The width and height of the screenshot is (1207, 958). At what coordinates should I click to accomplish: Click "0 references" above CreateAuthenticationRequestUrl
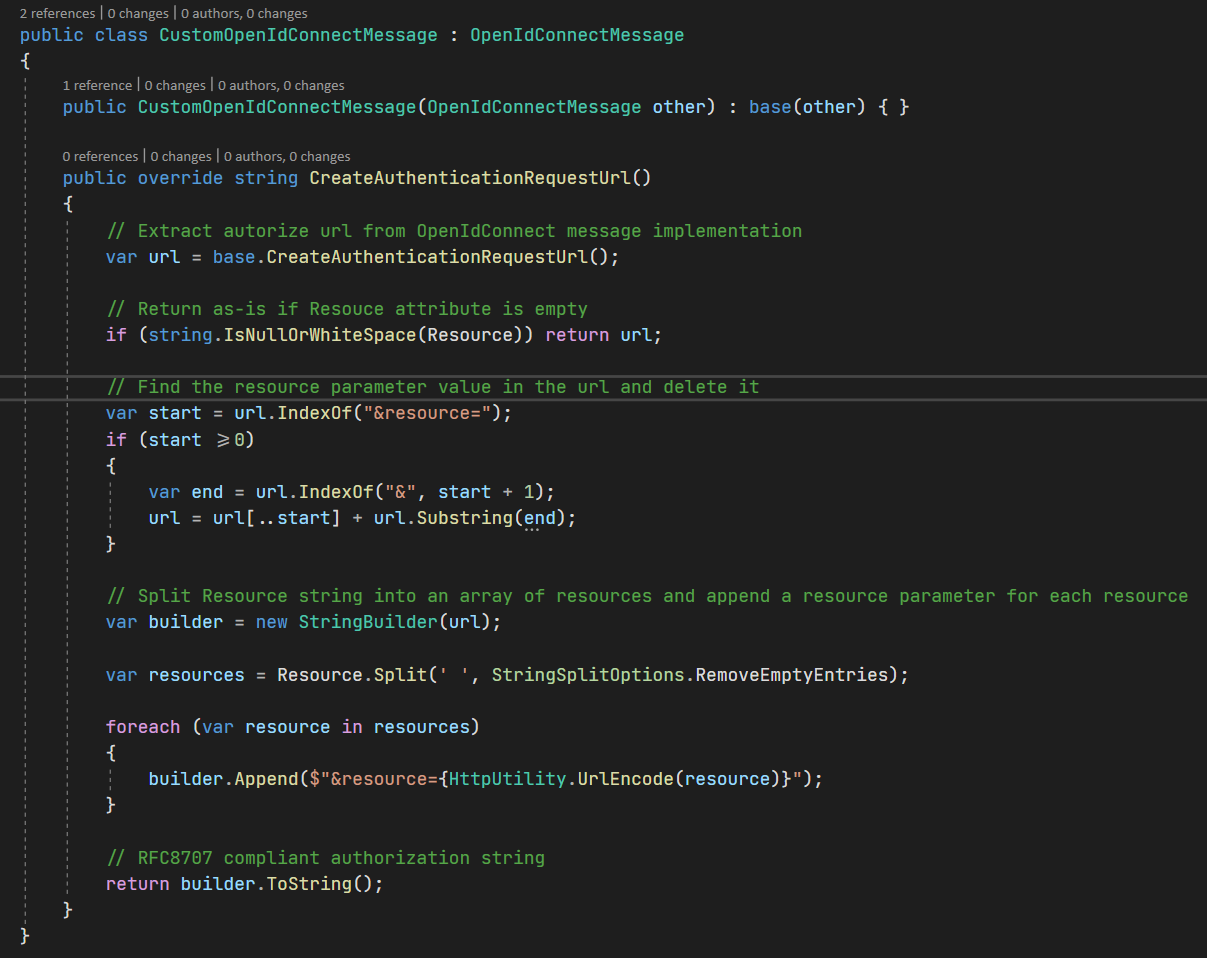100,156
